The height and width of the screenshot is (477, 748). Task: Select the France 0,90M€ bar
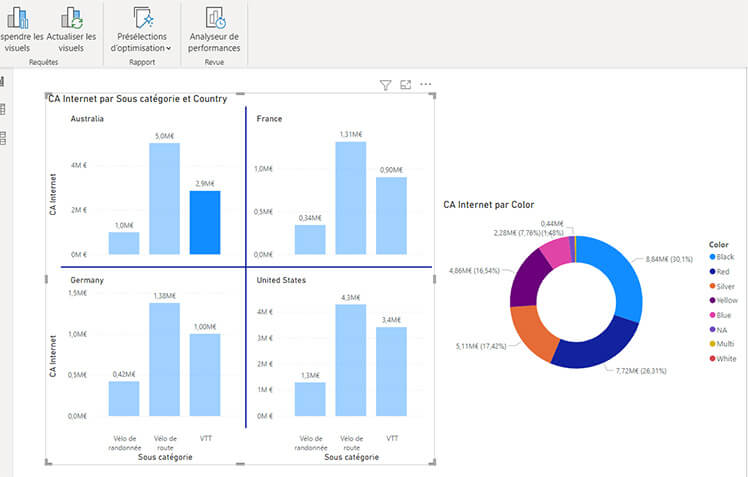pos(391,216)
